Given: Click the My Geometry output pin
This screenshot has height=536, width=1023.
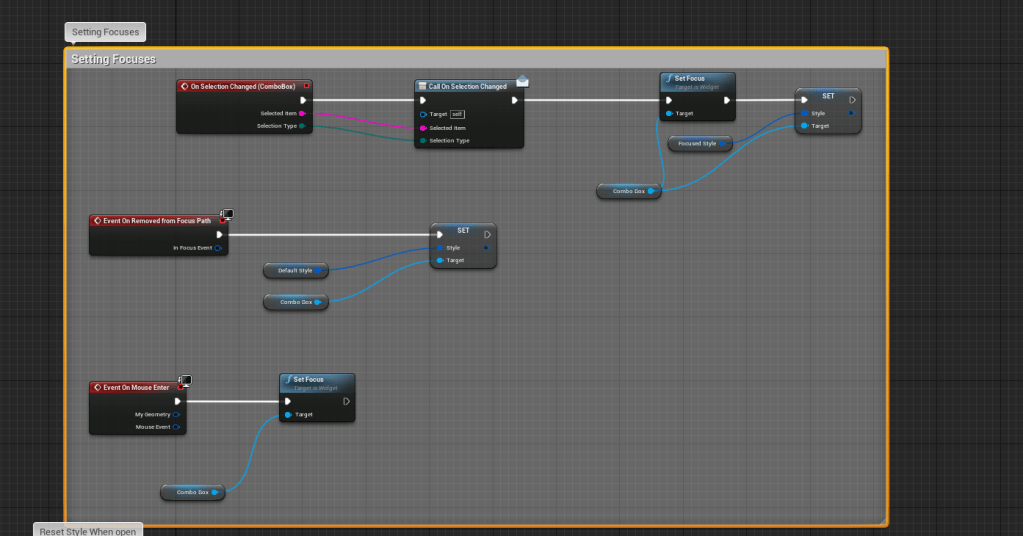Looking at the screenshot, I should pyautogui.click(x=176, y=414).
